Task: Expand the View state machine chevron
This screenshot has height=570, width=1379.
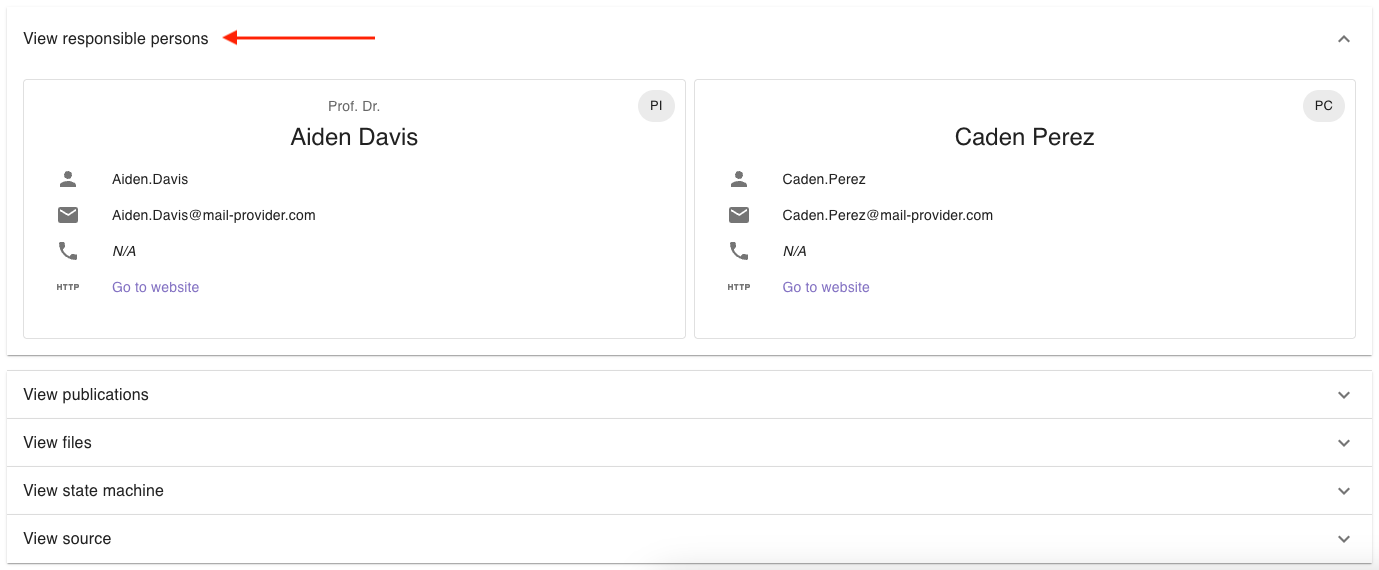Action: pos(1343,491)
